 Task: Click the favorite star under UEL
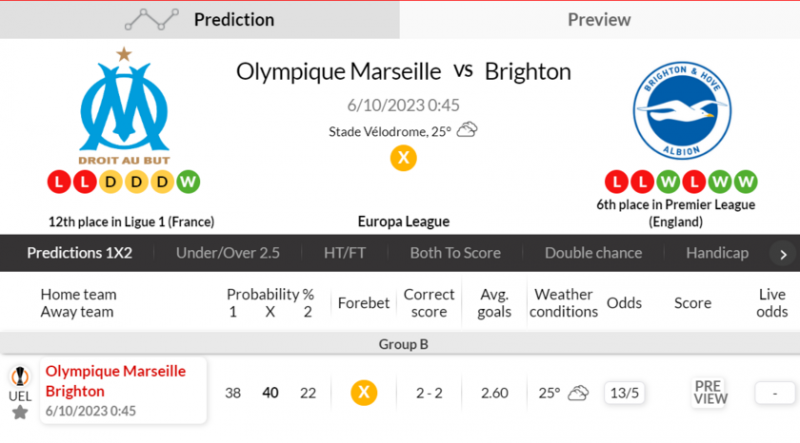(20, 412)
